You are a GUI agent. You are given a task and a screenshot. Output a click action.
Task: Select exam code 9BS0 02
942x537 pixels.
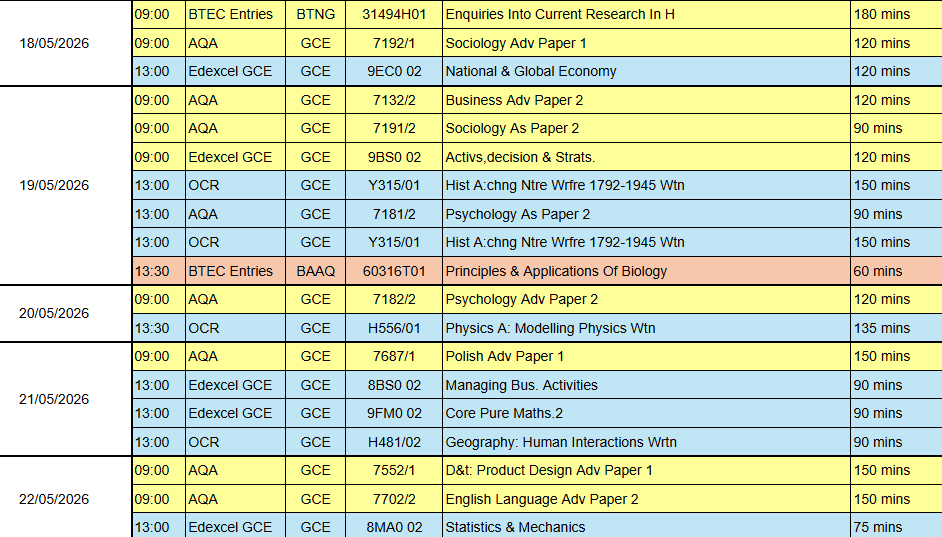(x=393, y=157)
